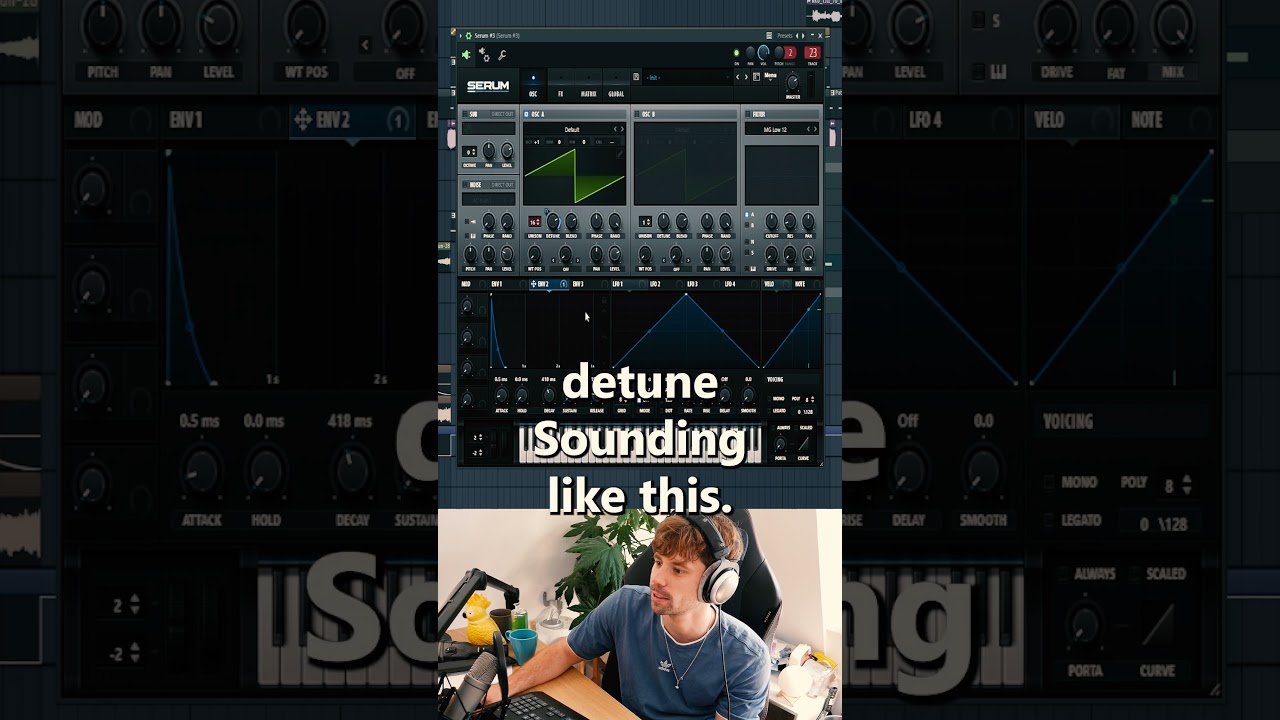Image resolution: width=1280 pixels, height=720 pixels.
Task: Click next warp mode arrow under OSC A
Action: 578,260
